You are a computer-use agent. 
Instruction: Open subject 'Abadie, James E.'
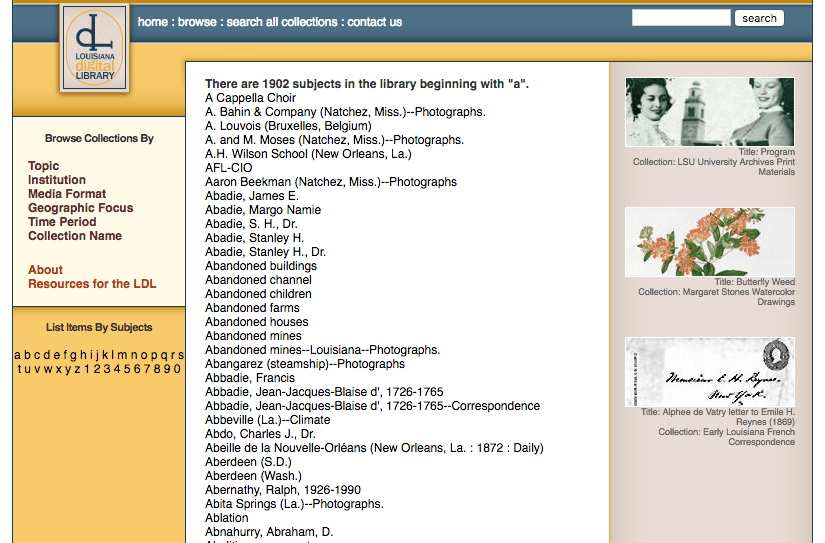click(252, 196)
